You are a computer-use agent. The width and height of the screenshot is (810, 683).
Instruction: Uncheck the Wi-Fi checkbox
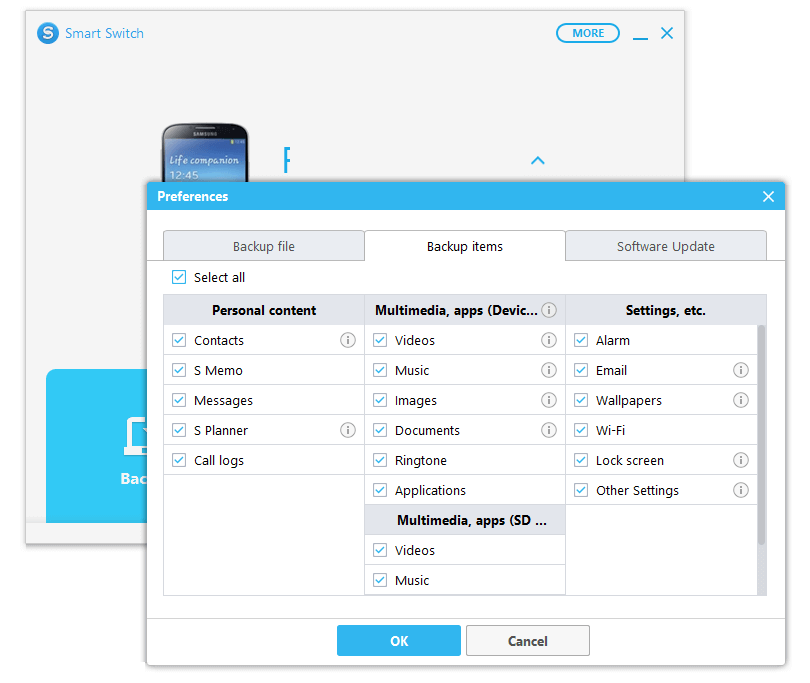coord(581,430)
